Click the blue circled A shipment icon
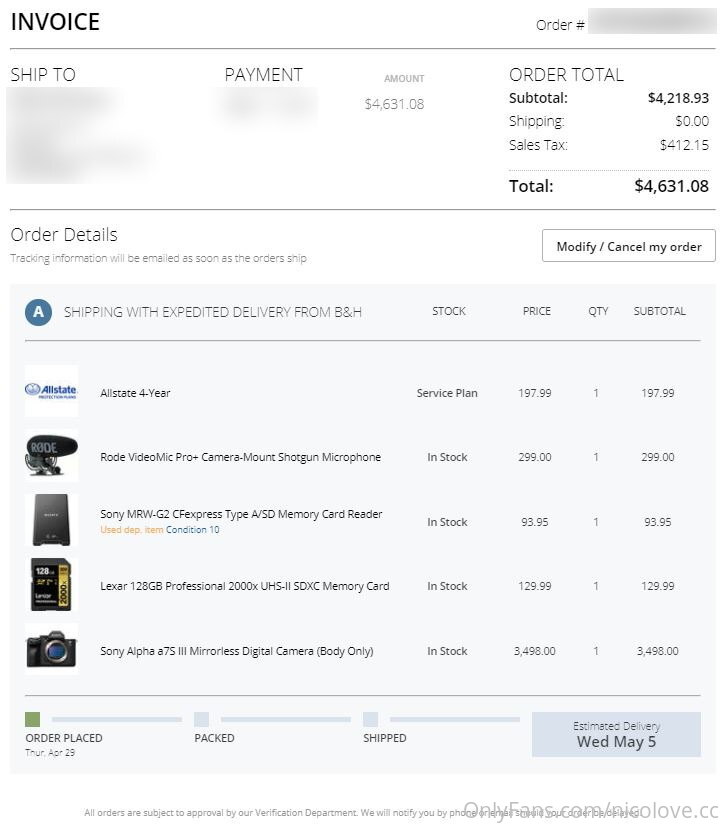 39,312
